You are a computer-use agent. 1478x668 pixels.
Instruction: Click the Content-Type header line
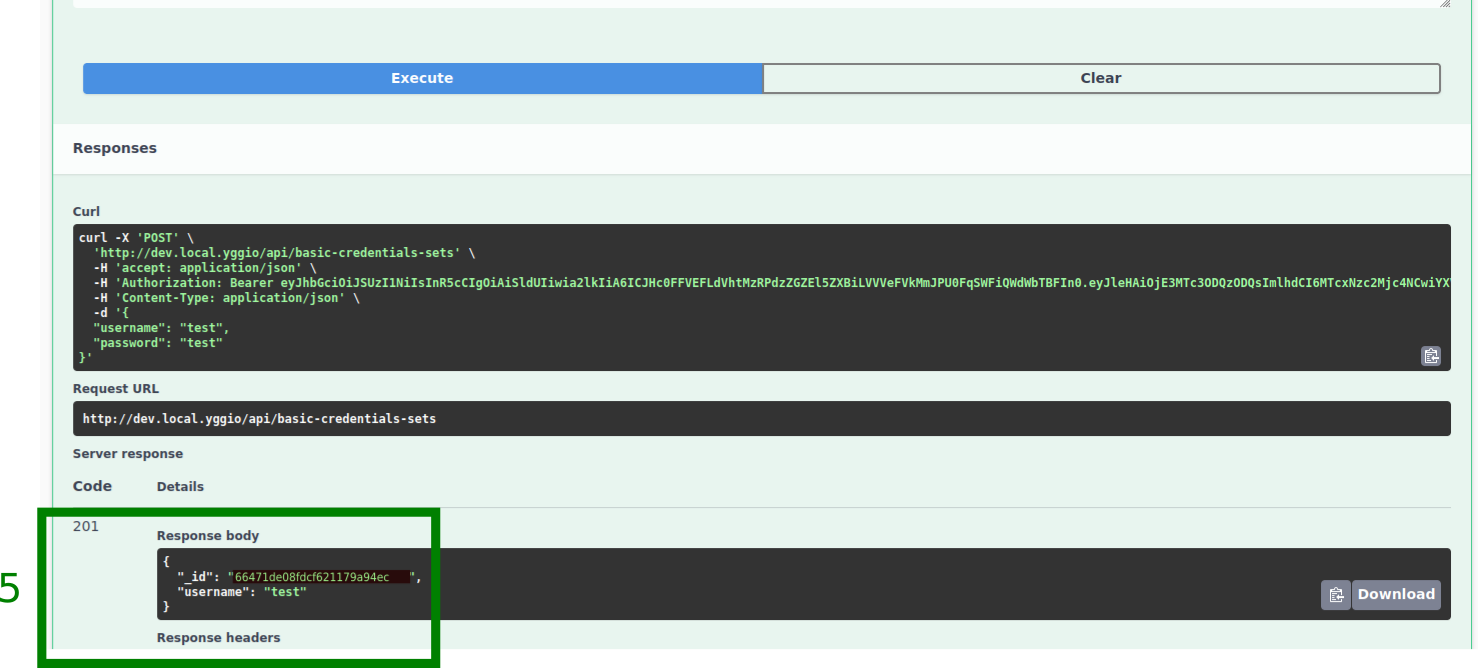[x=226, y=298]
